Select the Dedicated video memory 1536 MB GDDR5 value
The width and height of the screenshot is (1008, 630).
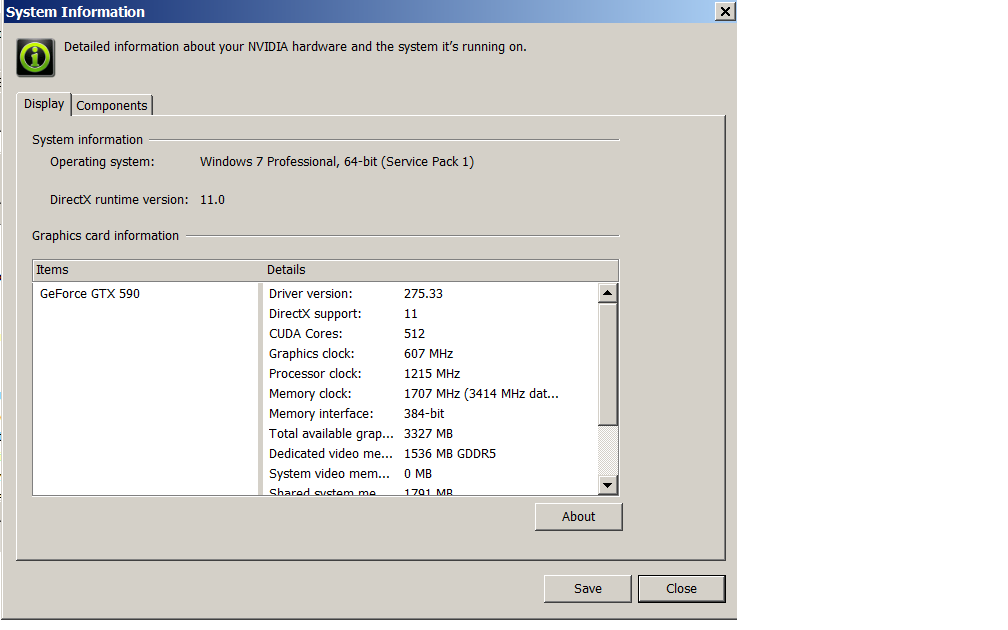click(x=450, y=453)
